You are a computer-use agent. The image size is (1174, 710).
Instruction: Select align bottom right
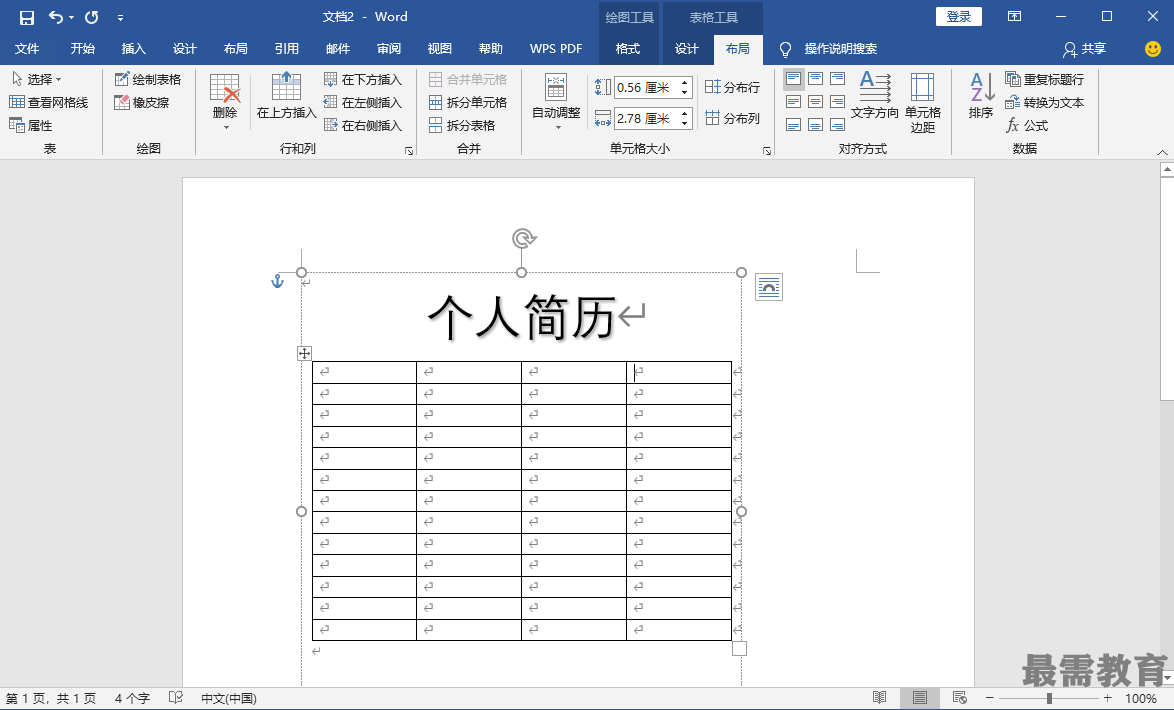(837, 124)
